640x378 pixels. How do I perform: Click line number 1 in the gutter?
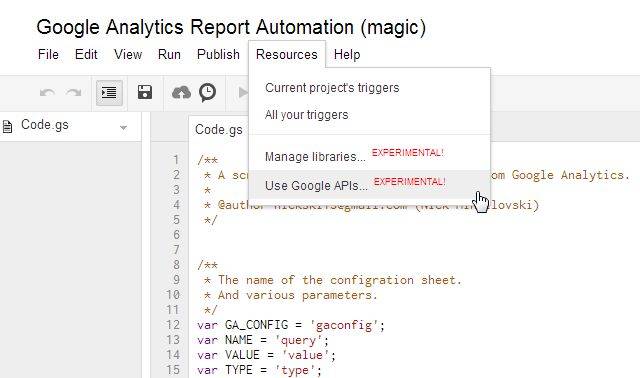click(176, 160)
